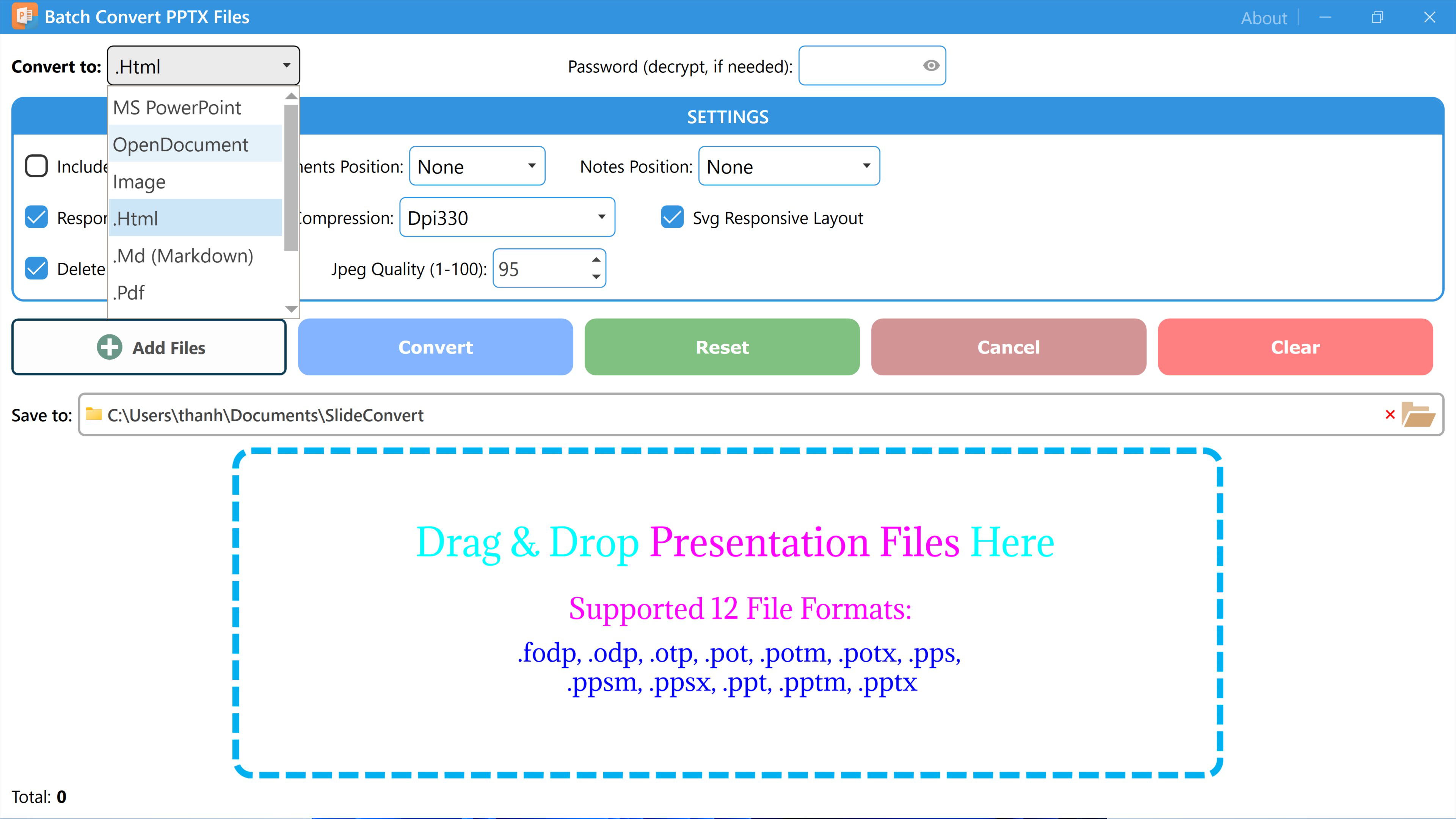Viewport: 1456px width, 819px height.
Task: Decrease Jpeg Quality with down arrow
Action: tap(596, 276)
